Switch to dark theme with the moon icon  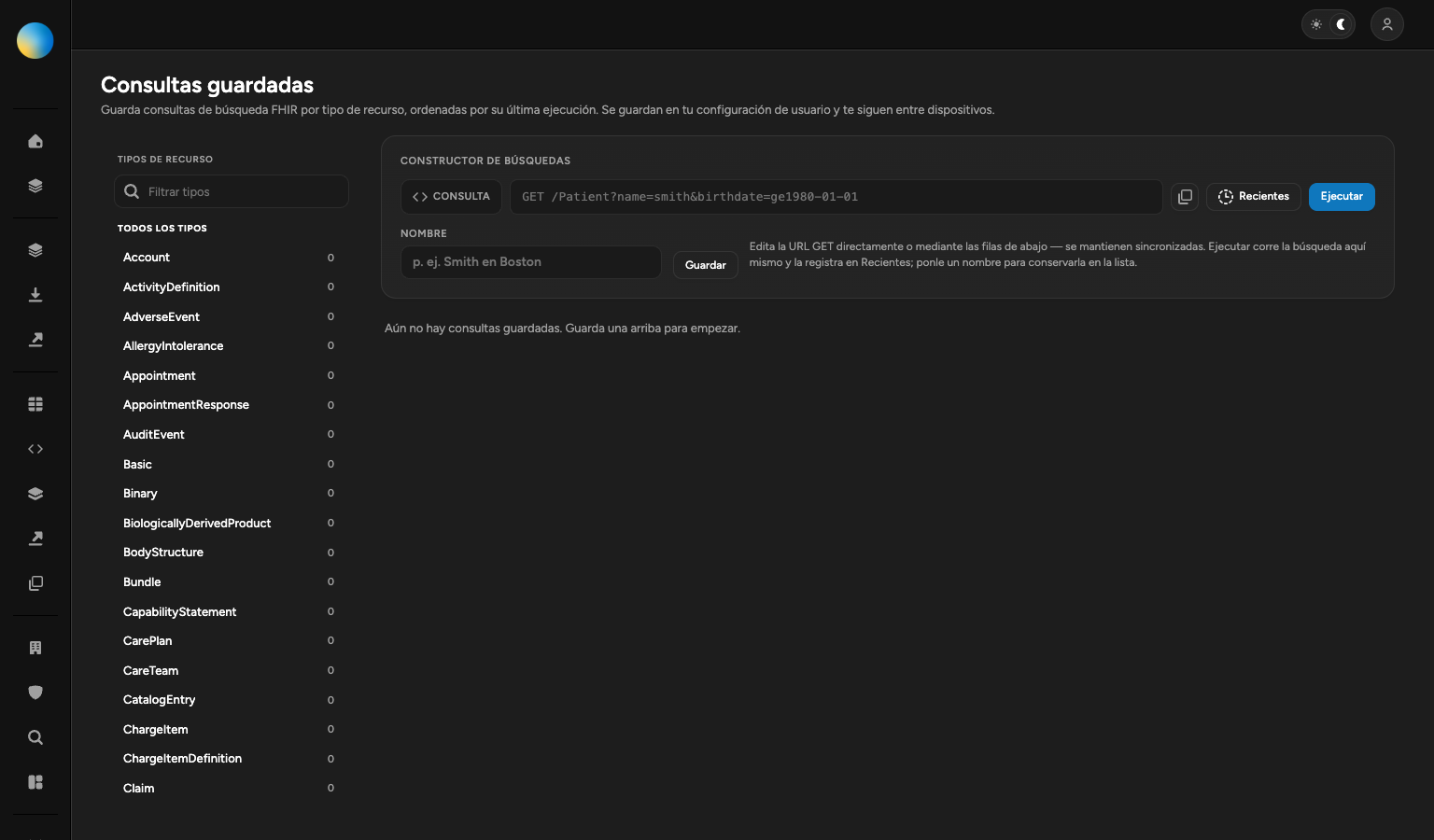click(x=1341, y=24)
